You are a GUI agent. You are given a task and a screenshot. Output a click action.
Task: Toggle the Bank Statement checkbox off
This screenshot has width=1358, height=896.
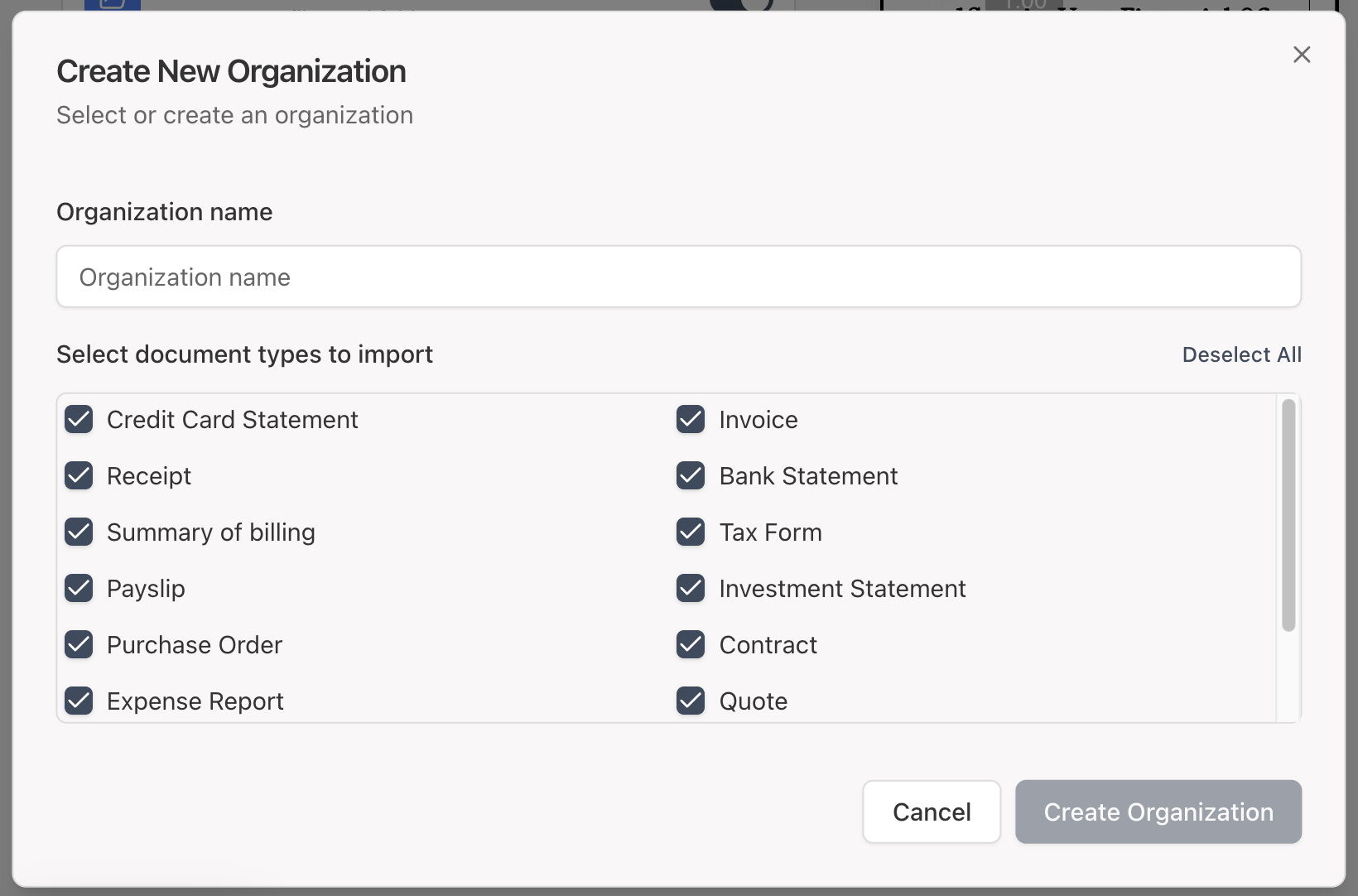pos(691,476)
